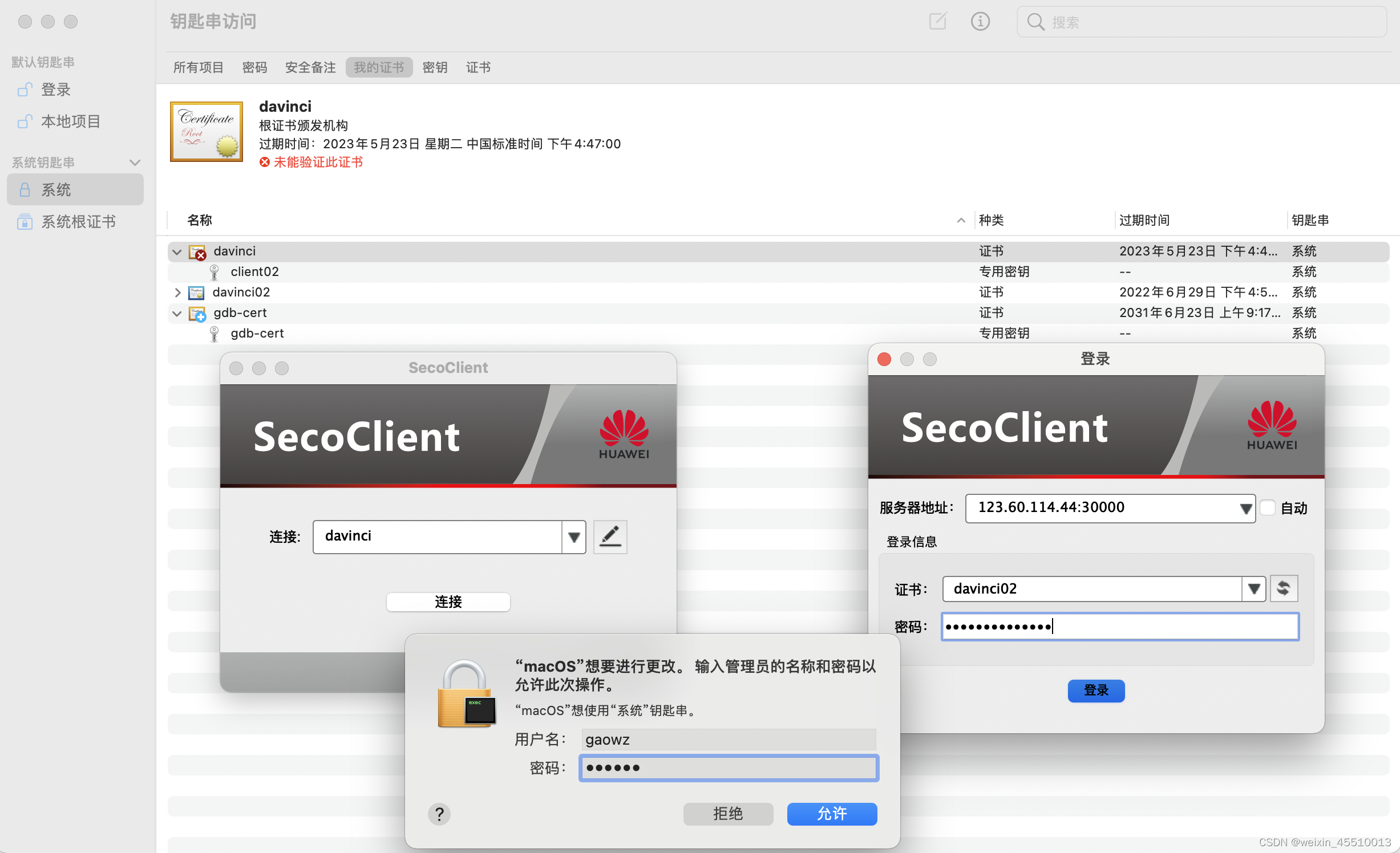Viewport: 1400px width, 853px height.
Task: Click the key icon beside client02
Action: (215, 272)
